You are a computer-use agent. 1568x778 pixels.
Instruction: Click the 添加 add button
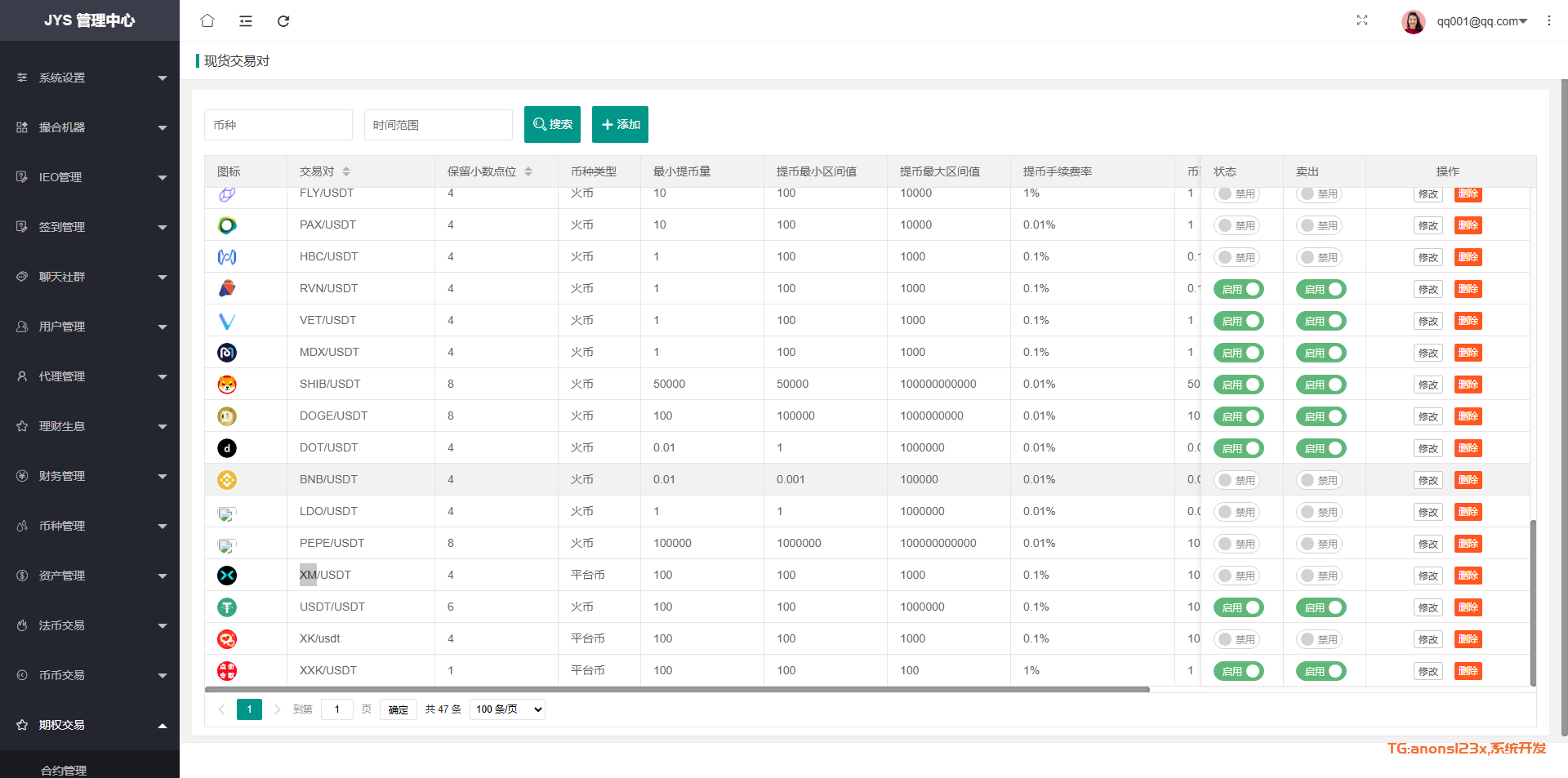pos(620,124)
